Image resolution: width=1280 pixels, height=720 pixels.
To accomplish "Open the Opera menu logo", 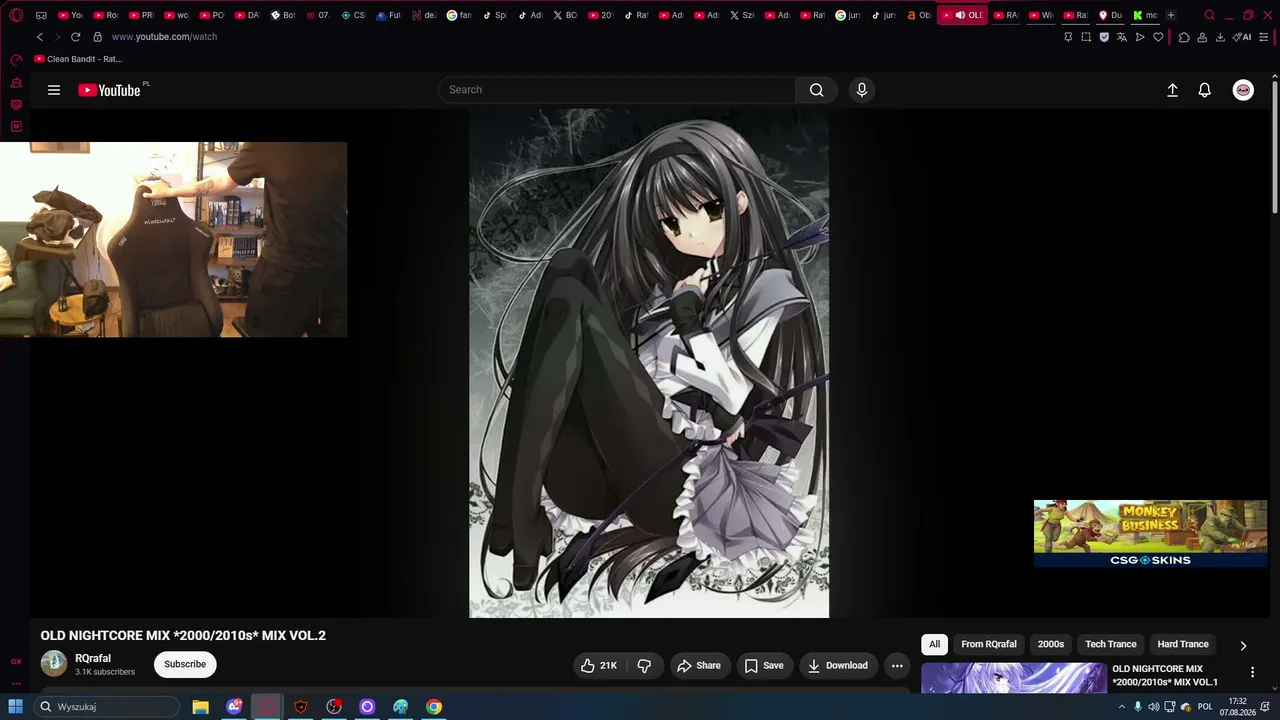I will point(16,15).
